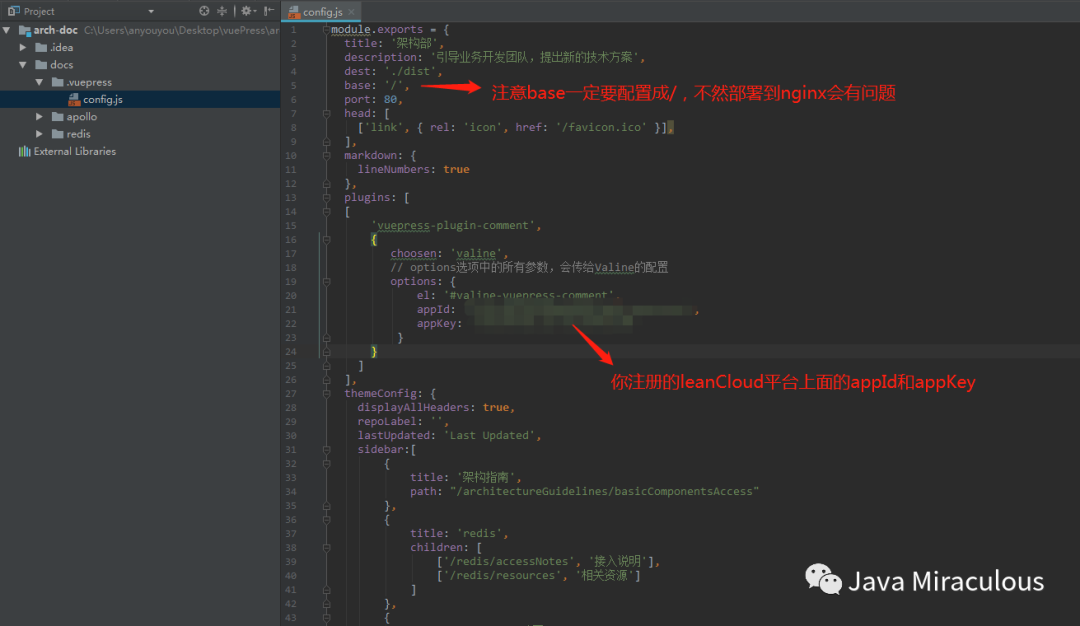Click the repoLabel property on line 29

coord(387,421)
